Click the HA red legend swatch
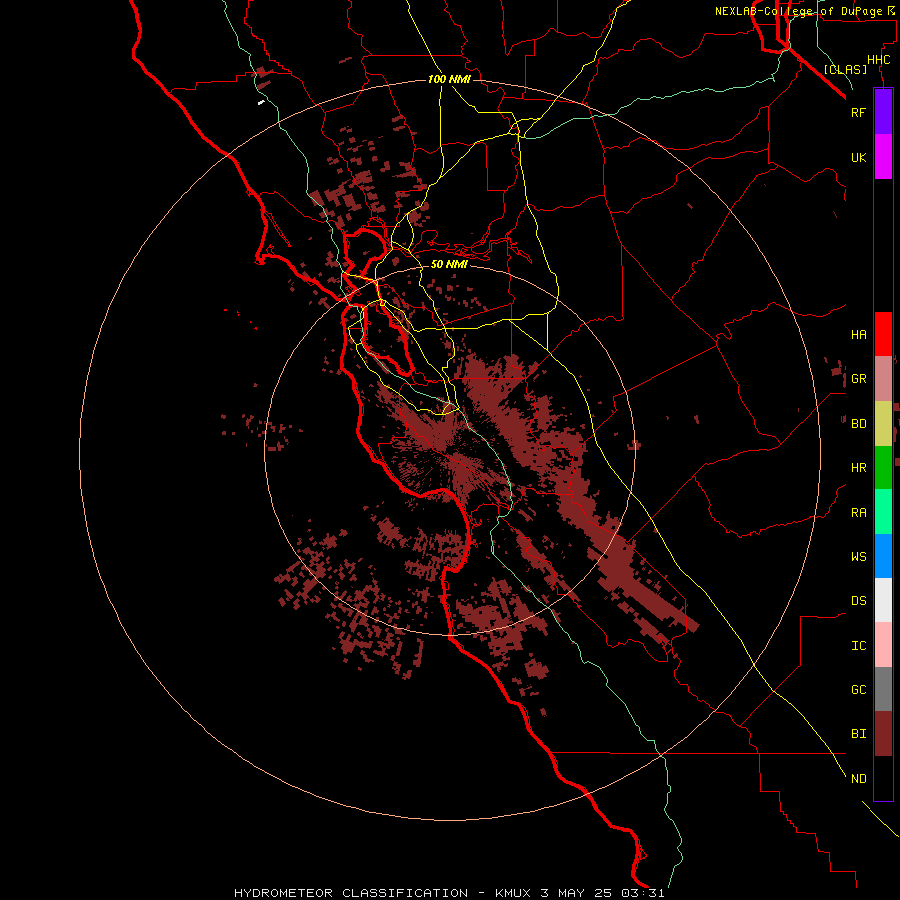The height and width of the screenshot is (900, 900). click(x=883, y=334)
